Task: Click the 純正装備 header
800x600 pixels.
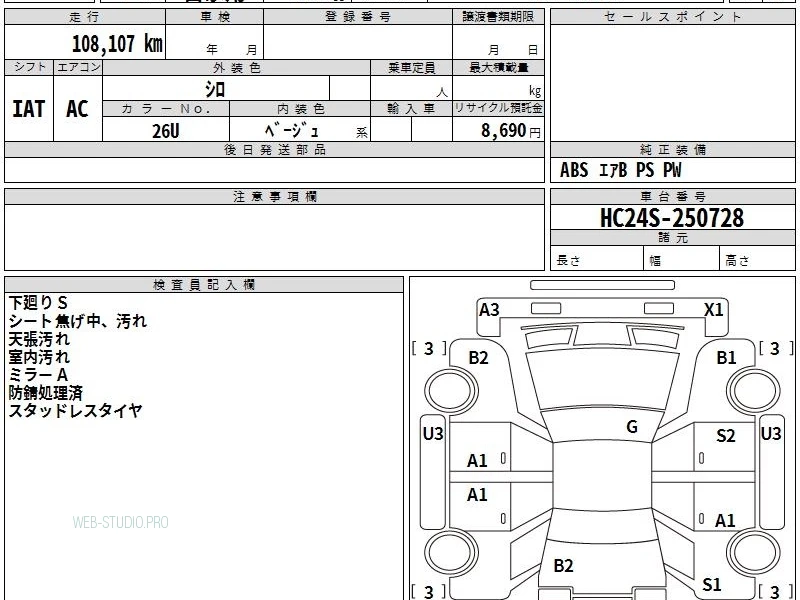Action: pos(672,150)
